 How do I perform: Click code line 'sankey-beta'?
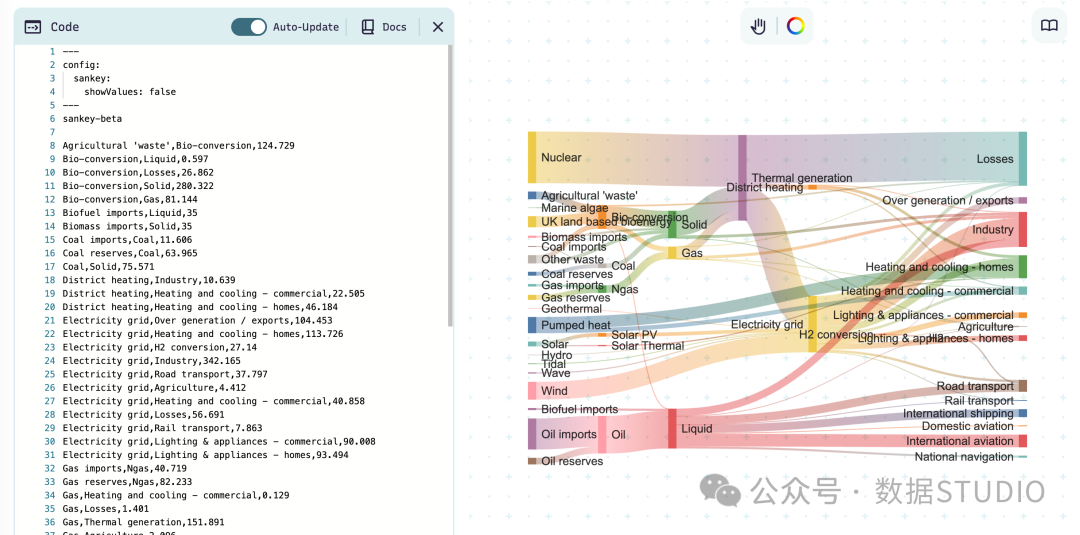[92, 118]
